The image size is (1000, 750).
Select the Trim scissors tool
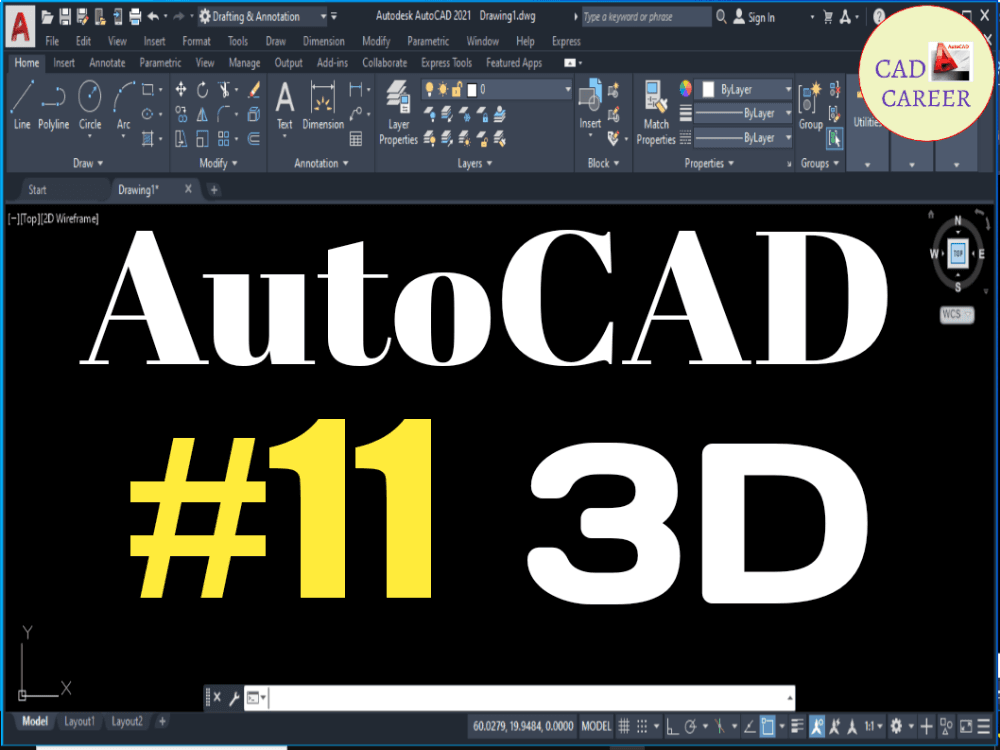point(224,90)
